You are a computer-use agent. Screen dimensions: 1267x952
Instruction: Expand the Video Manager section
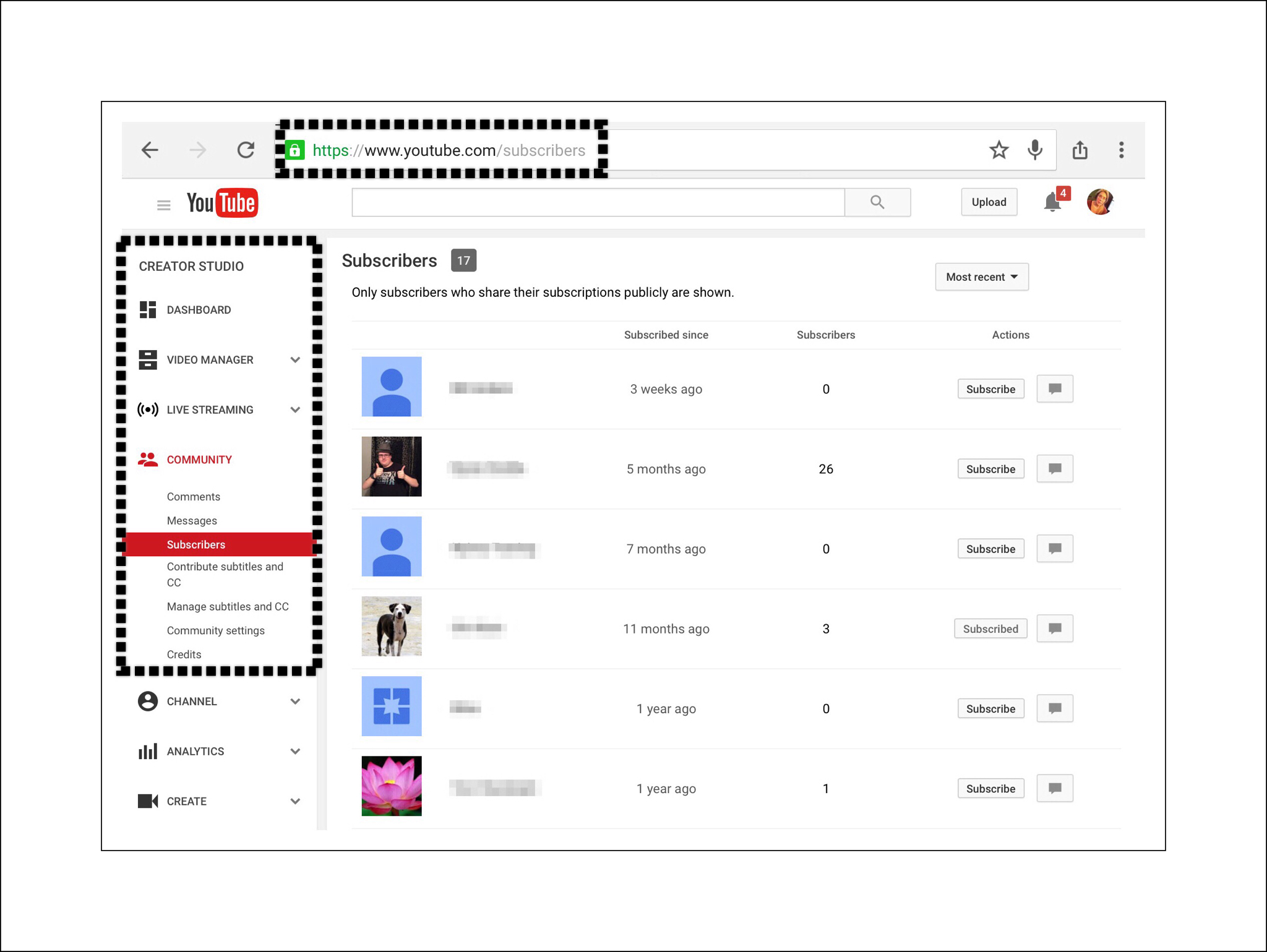pos(295,359)
